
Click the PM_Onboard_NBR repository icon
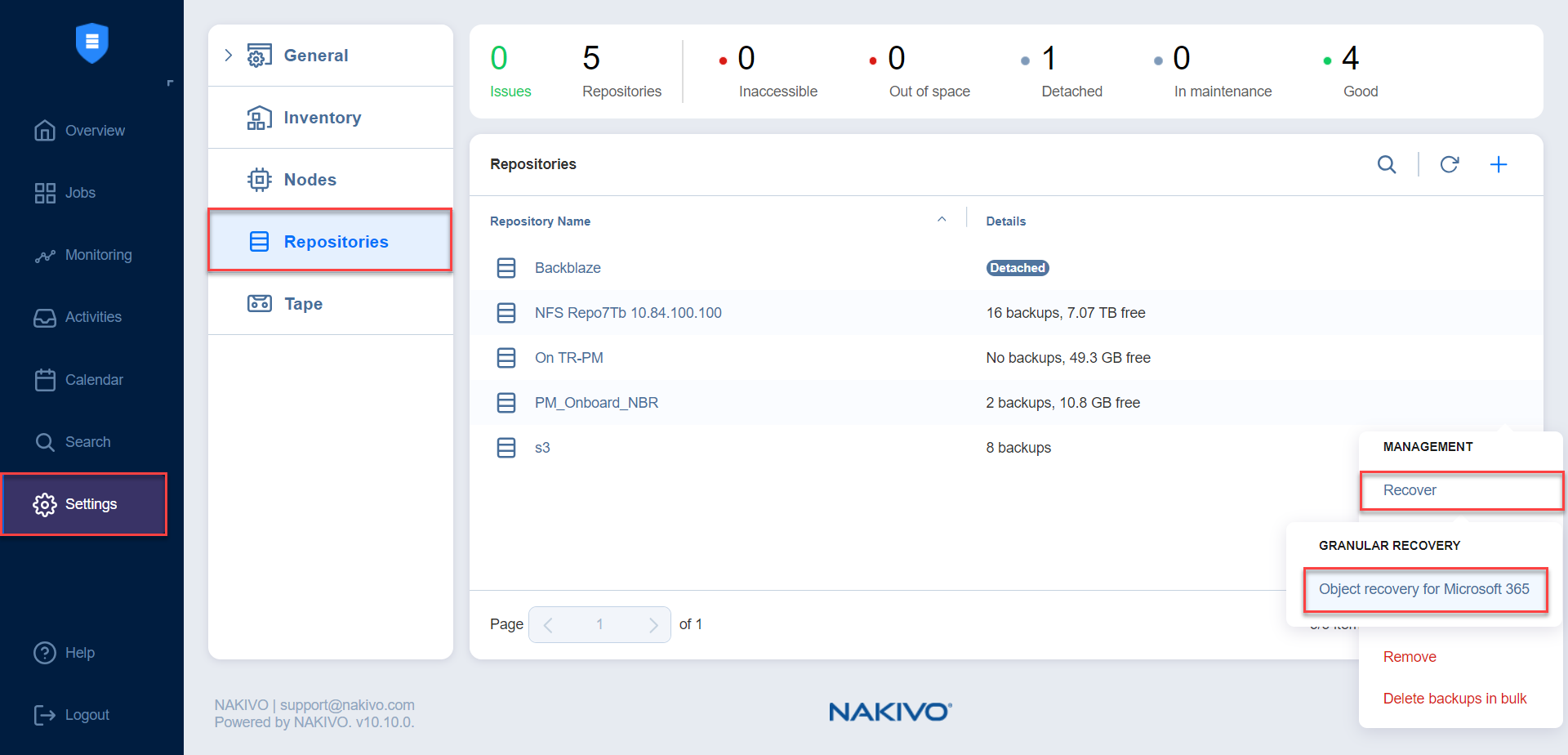[506, 403]
